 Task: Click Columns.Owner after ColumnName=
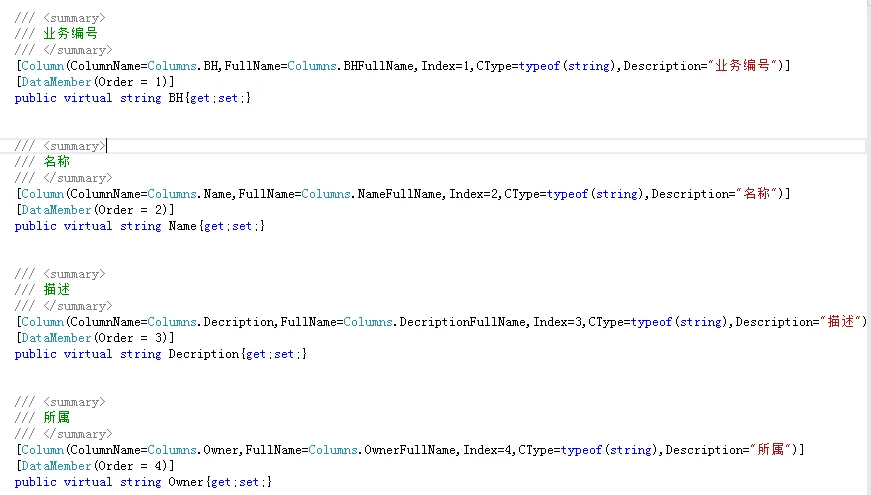194,450
